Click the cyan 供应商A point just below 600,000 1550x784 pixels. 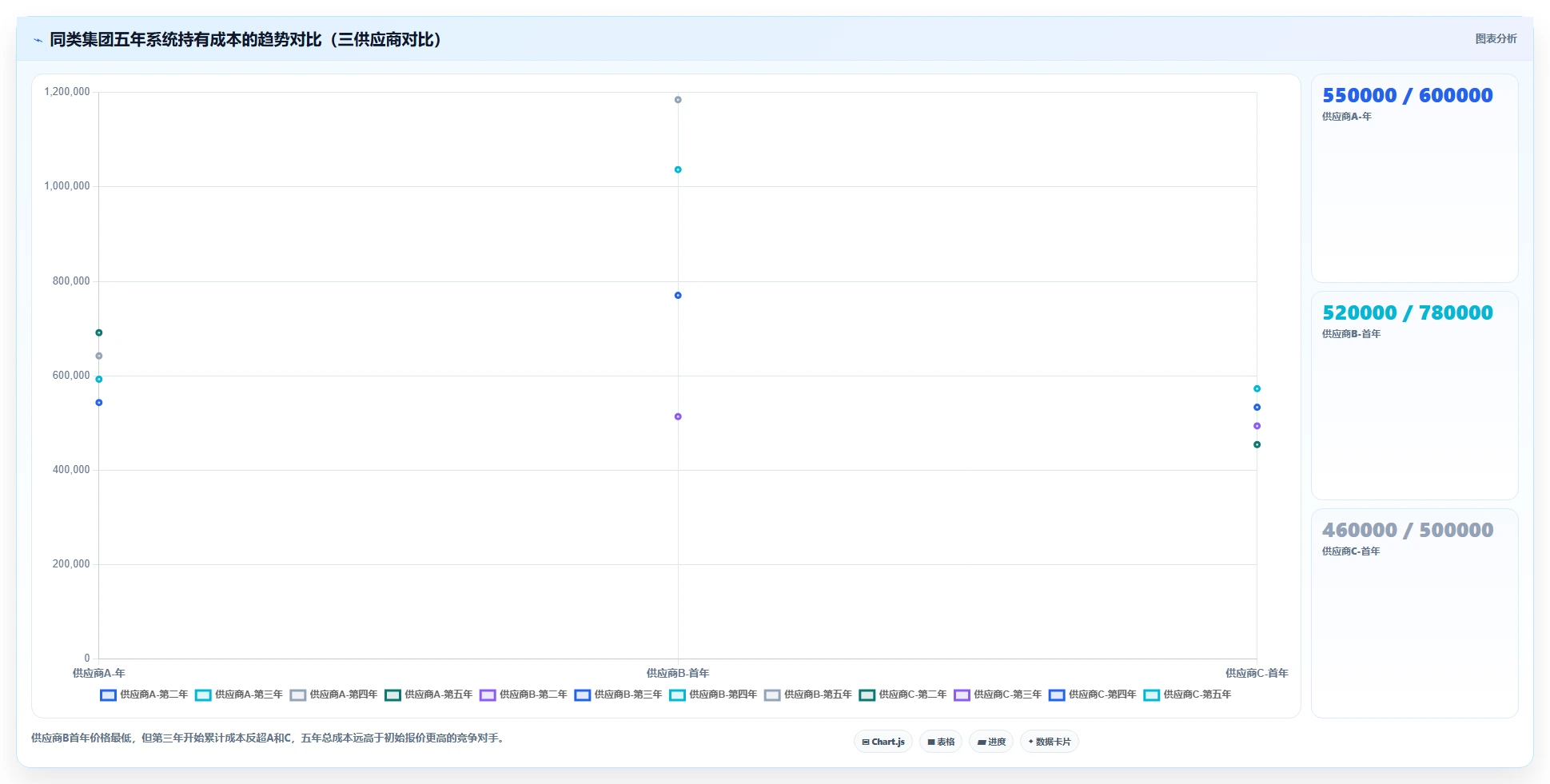click(x=99, y=380)
